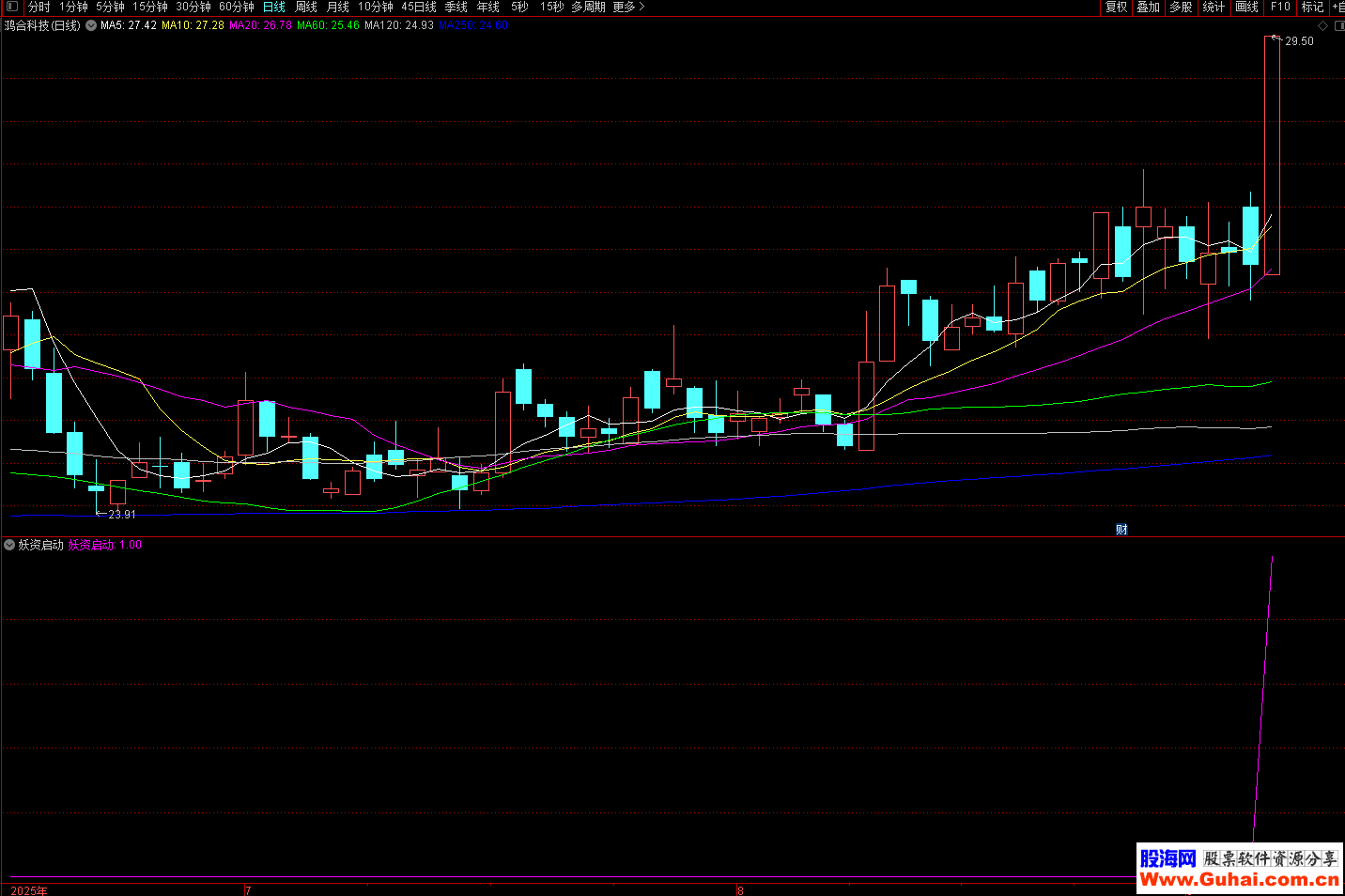1345x896 pixels.
Task: Select the 5分钟 period
Action: [x=110, y=7]
